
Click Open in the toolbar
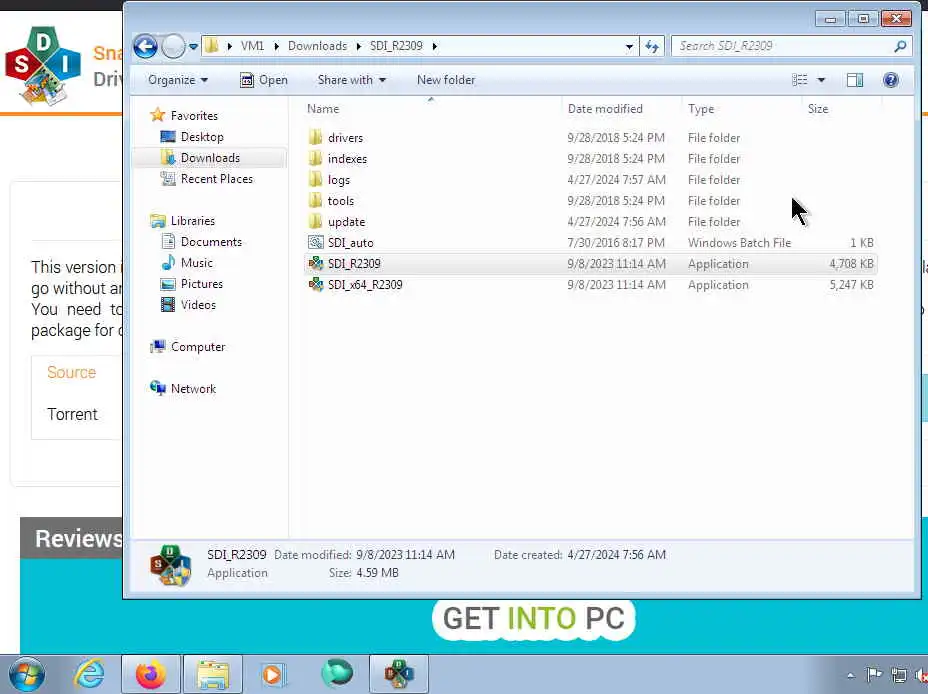point(264,80)
